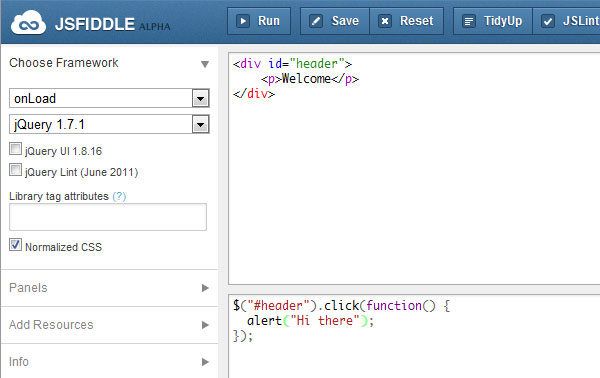This screenshot has width=600, height=378.
Task: Check code with JSLint
Action: pos(567,21)
